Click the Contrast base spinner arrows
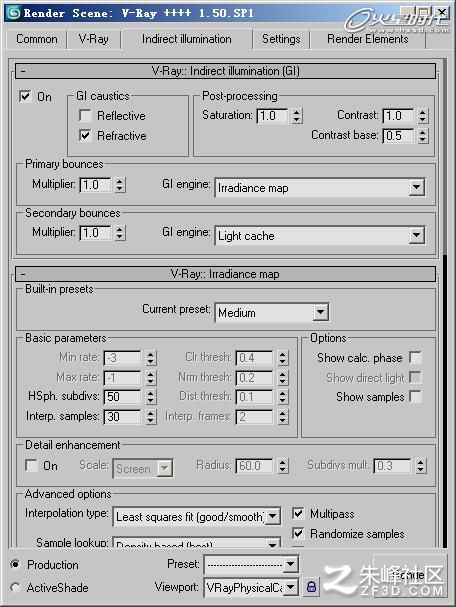Image resolution: width=456 pixels, height=607 pixels. pos(423,136)
